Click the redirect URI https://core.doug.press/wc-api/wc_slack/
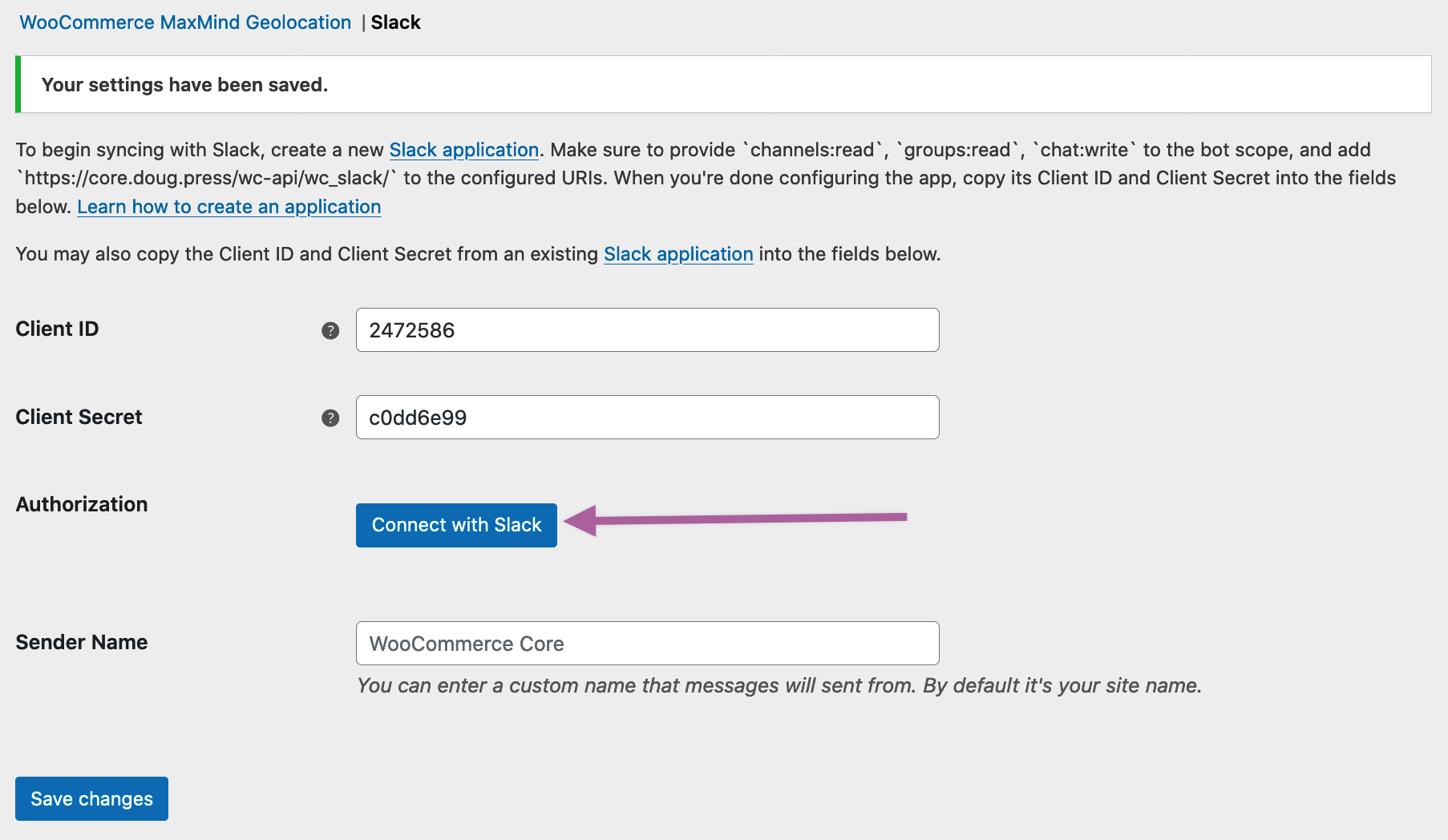Screen dimensions: 1448x840 (205, 178)
